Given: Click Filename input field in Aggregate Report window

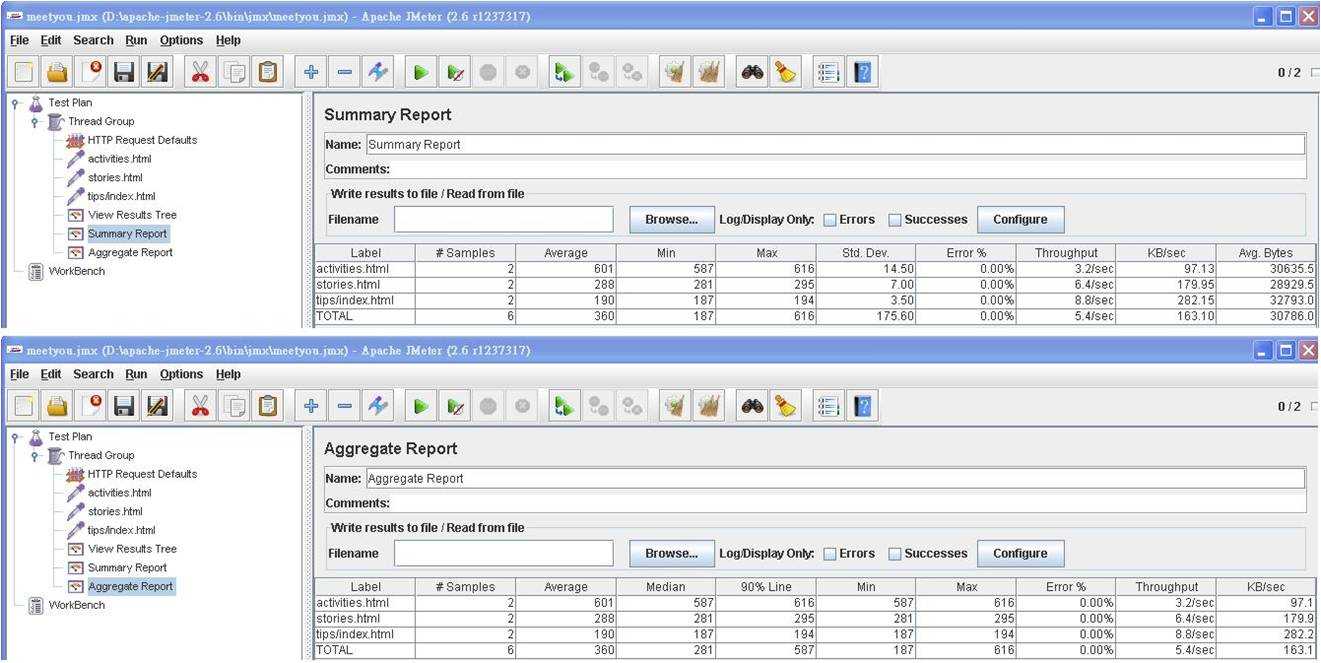Looking at the screenshot, I should click(x=503, y=554).
